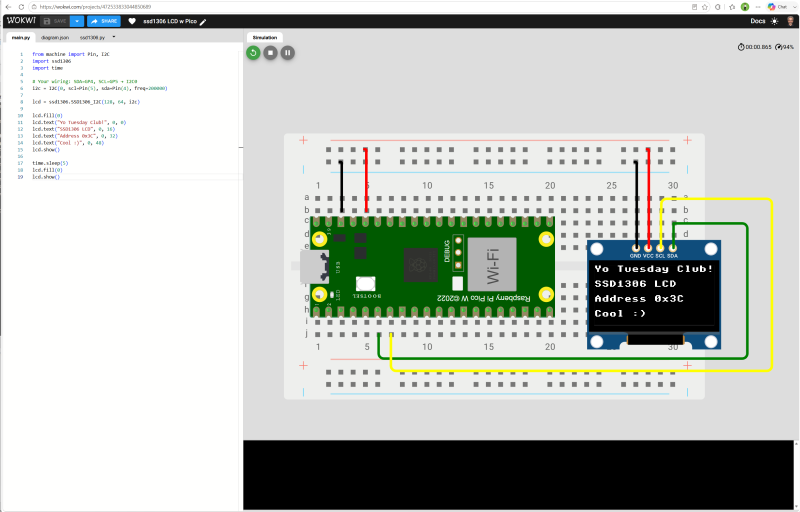Click code line with 'Yo Tuesday Club!' text

click(x=79, y=122)
